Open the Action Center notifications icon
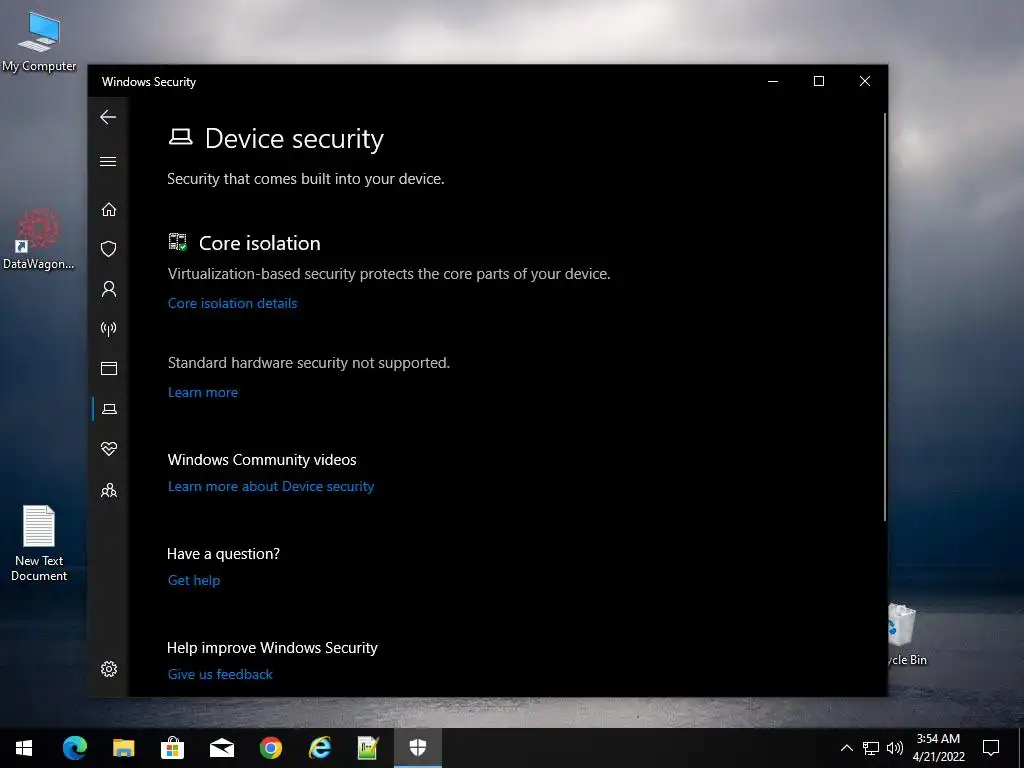Viewport: 1024px width, 768px height. tap(991, 748)
